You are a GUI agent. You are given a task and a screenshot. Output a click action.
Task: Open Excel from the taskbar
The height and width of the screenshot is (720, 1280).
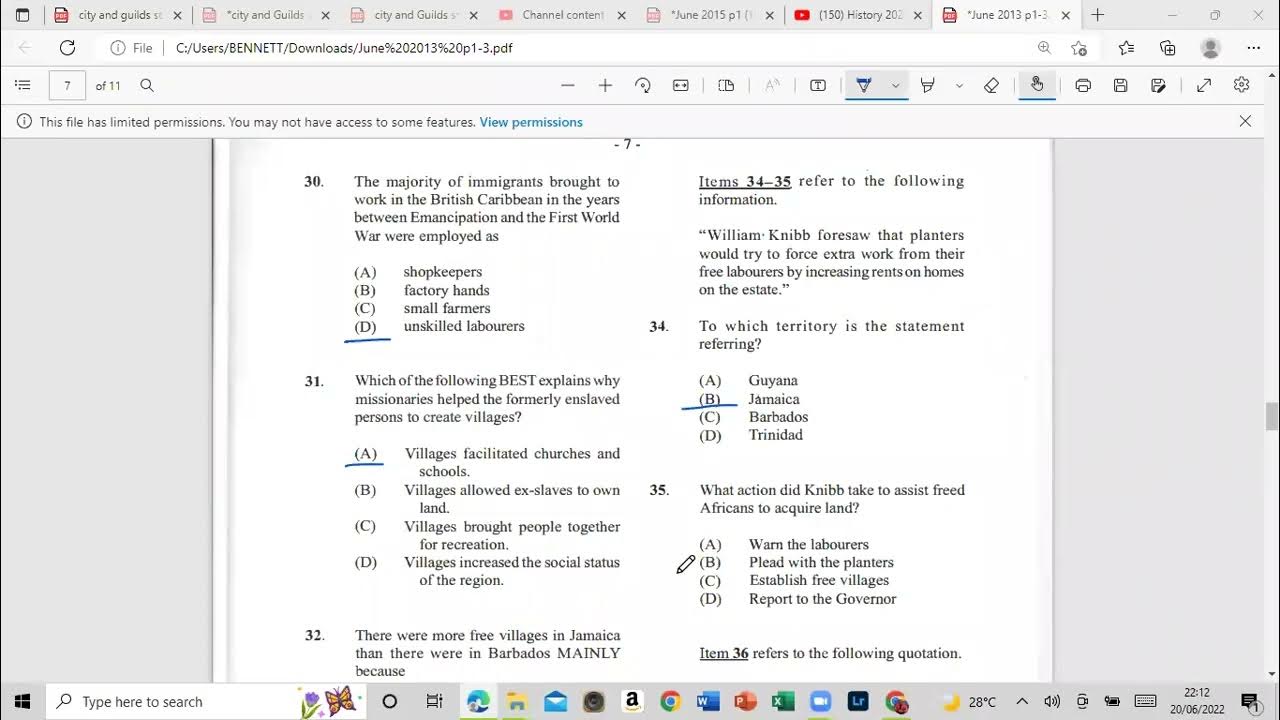tap(783, 701)
